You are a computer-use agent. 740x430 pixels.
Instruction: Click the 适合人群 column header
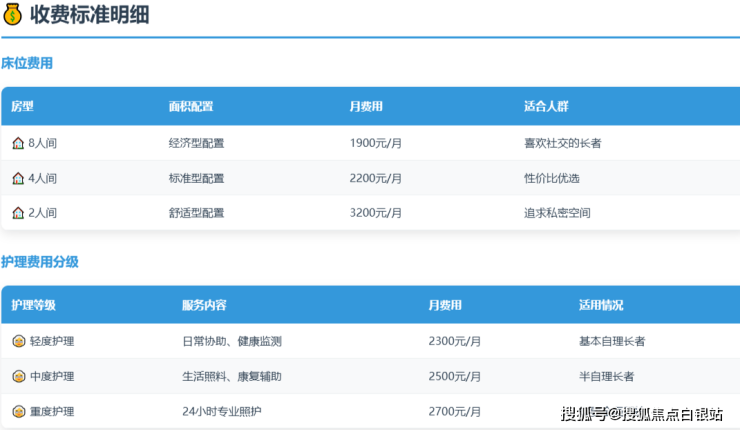(x=546, y=106)
